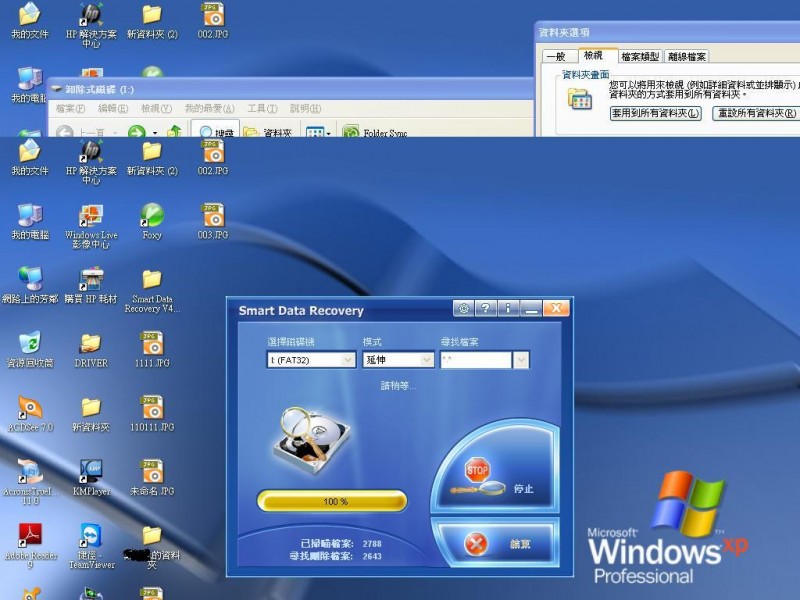
Task: Select the 未命名.JPG file icon
Action: point(152,479)
